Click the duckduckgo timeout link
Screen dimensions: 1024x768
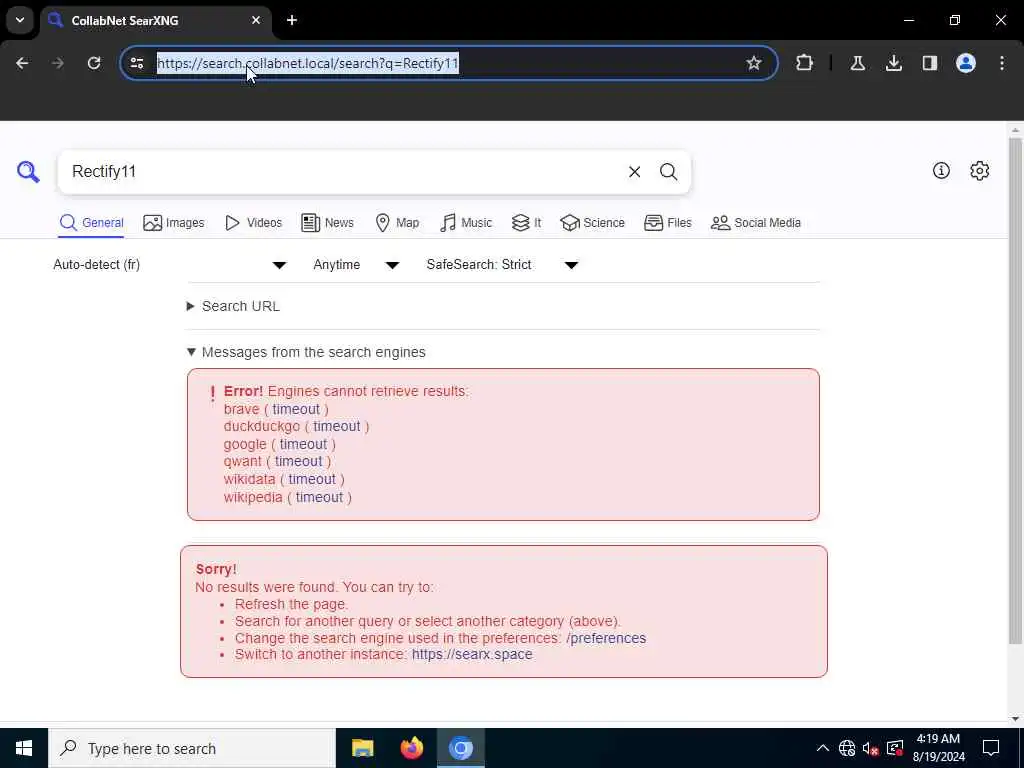(x=336, y=426)
